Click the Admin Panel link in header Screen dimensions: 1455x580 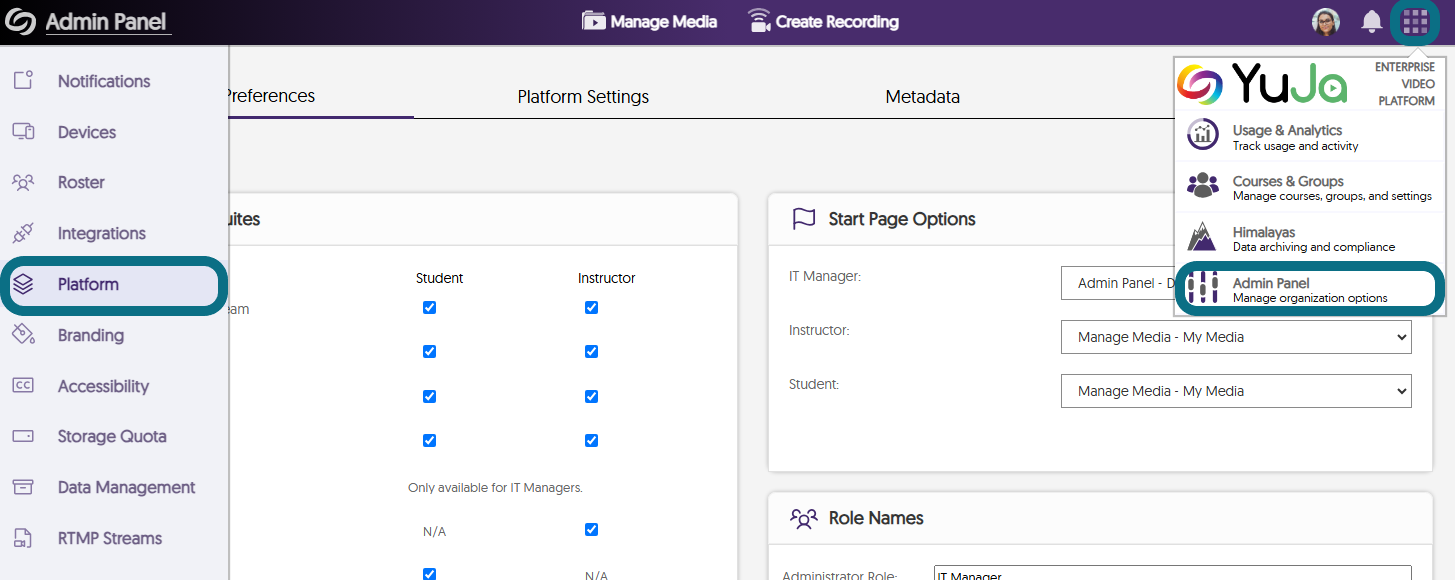tap(107, 21)
